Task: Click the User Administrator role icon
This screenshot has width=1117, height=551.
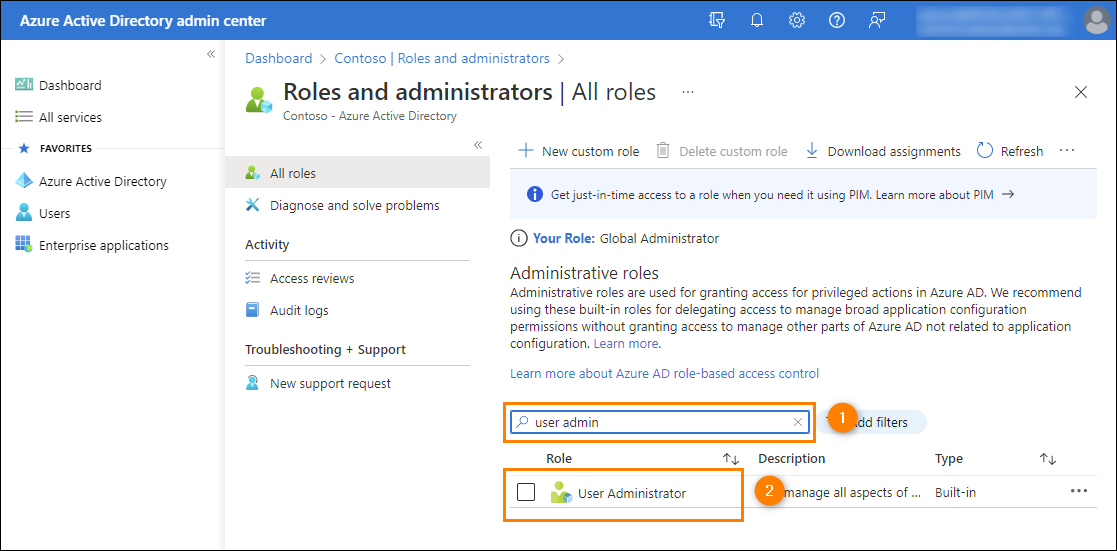Action: tap(561, 493)
